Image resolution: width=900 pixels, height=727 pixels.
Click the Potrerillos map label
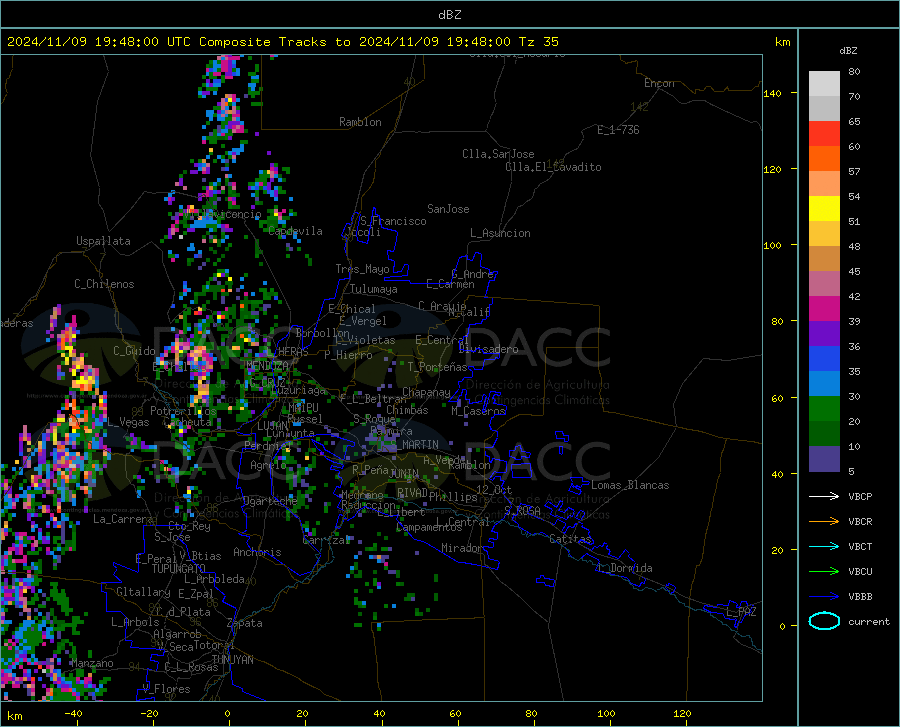tap(183, 411)
